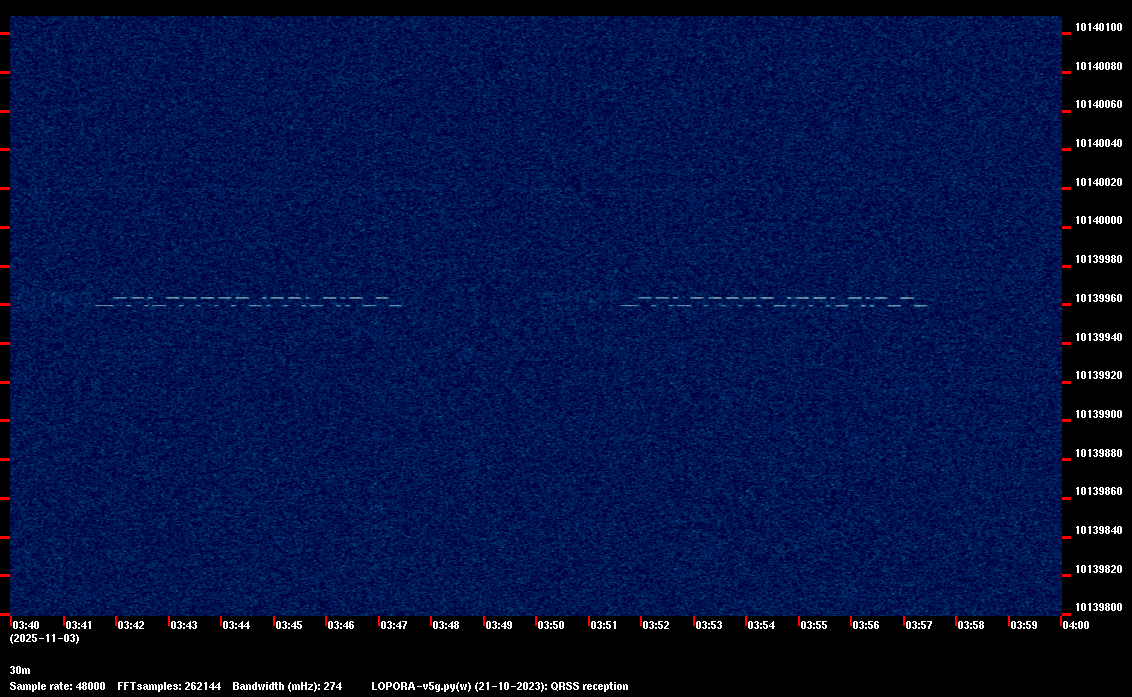The width and height of the screenshot is (1132, 697).
Task: Click the 10140040 frequency label
Action: pyautogui.click(x=1099, y=144)
